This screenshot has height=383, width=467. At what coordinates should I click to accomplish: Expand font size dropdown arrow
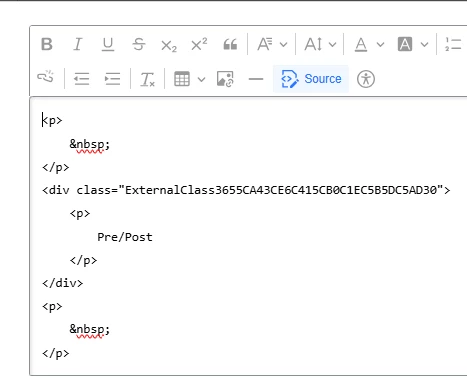[x=332, y=44]
